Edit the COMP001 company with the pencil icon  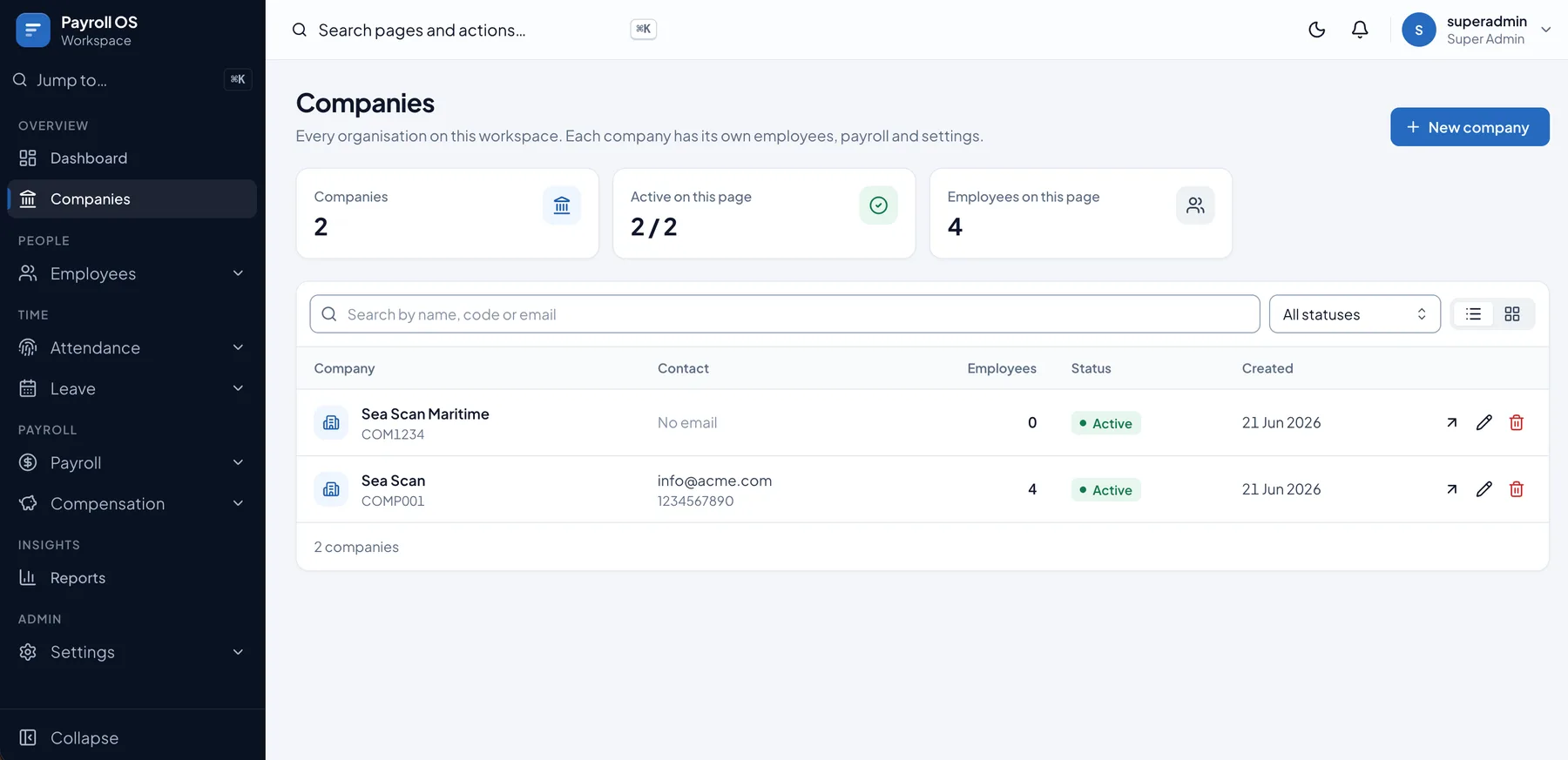(1484, 489)
